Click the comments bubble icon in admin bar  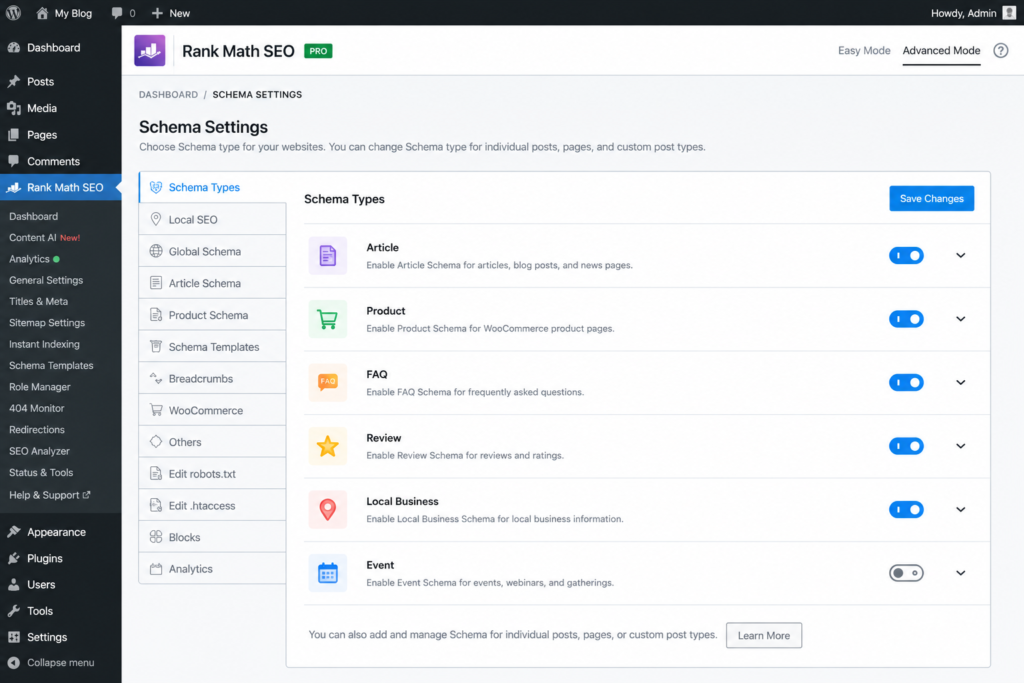coord(117,13)
